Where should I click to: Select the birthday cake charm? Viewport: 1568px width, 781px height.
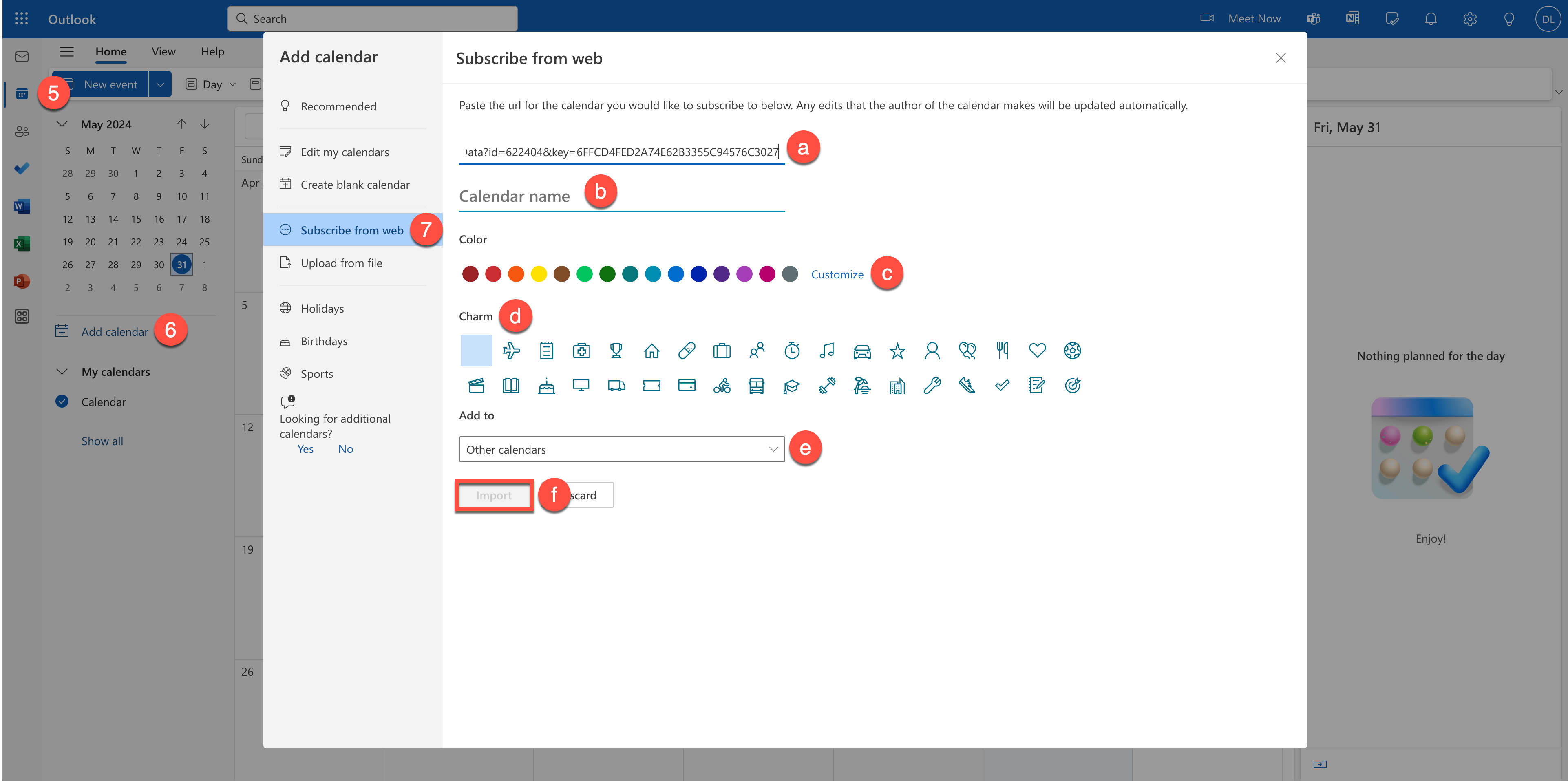click(x=546, y=385)
